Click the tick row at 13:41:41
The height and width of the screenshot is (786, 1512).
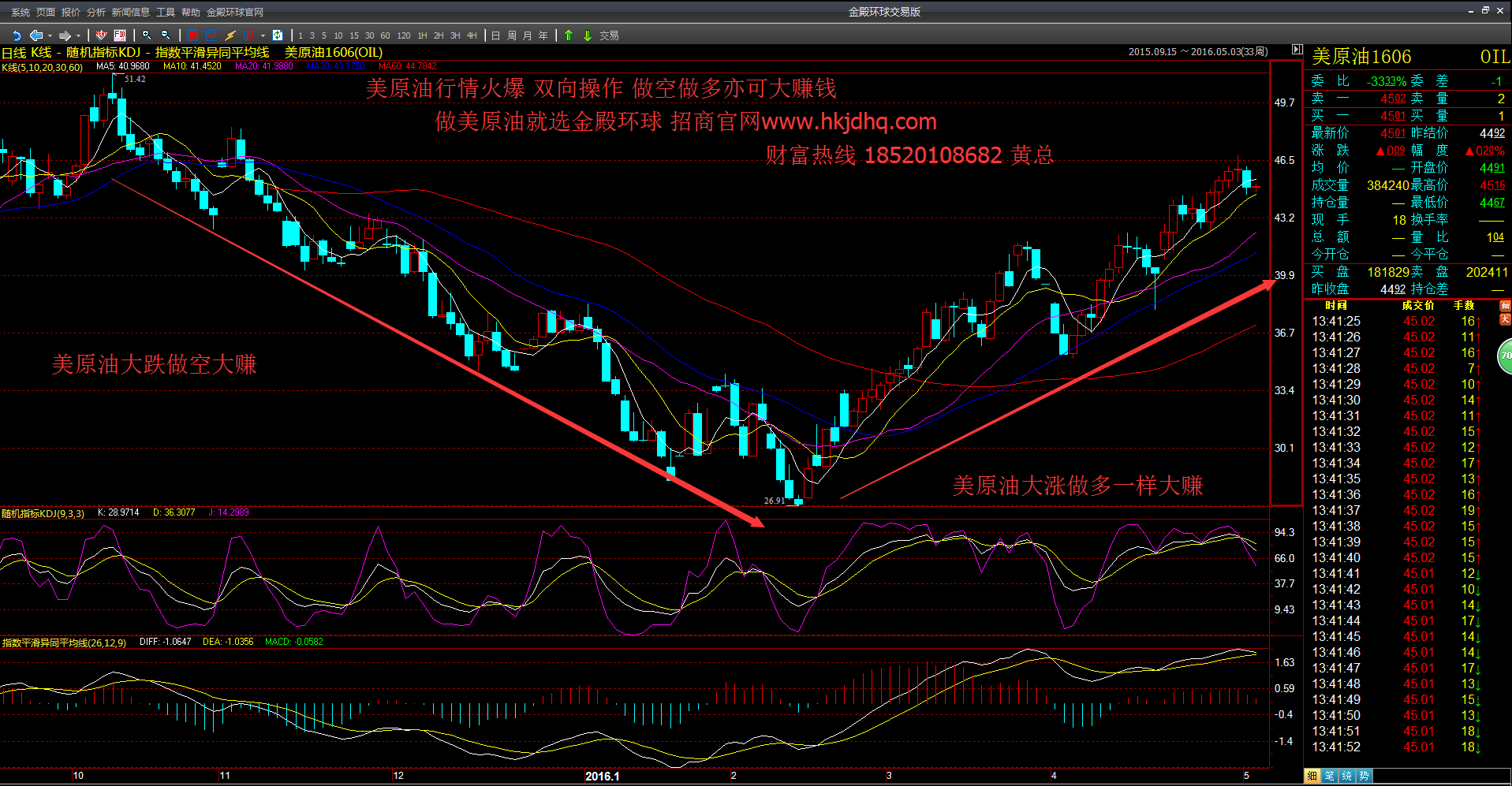(1397, 573)
